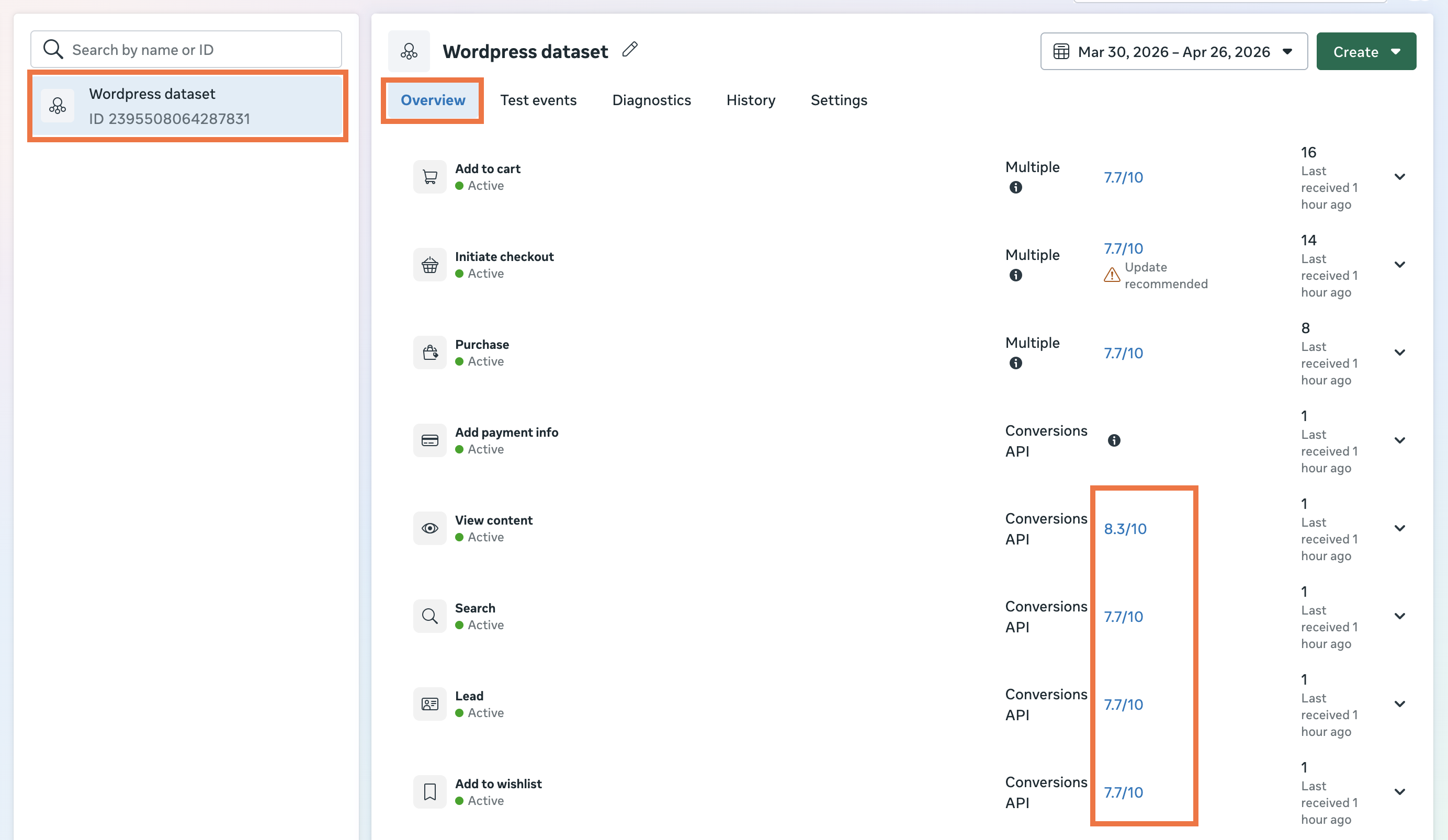The width and height of the screenshot is (1448, 840).
Task: Switch to the Test events tab
Action: click(538, 100)
